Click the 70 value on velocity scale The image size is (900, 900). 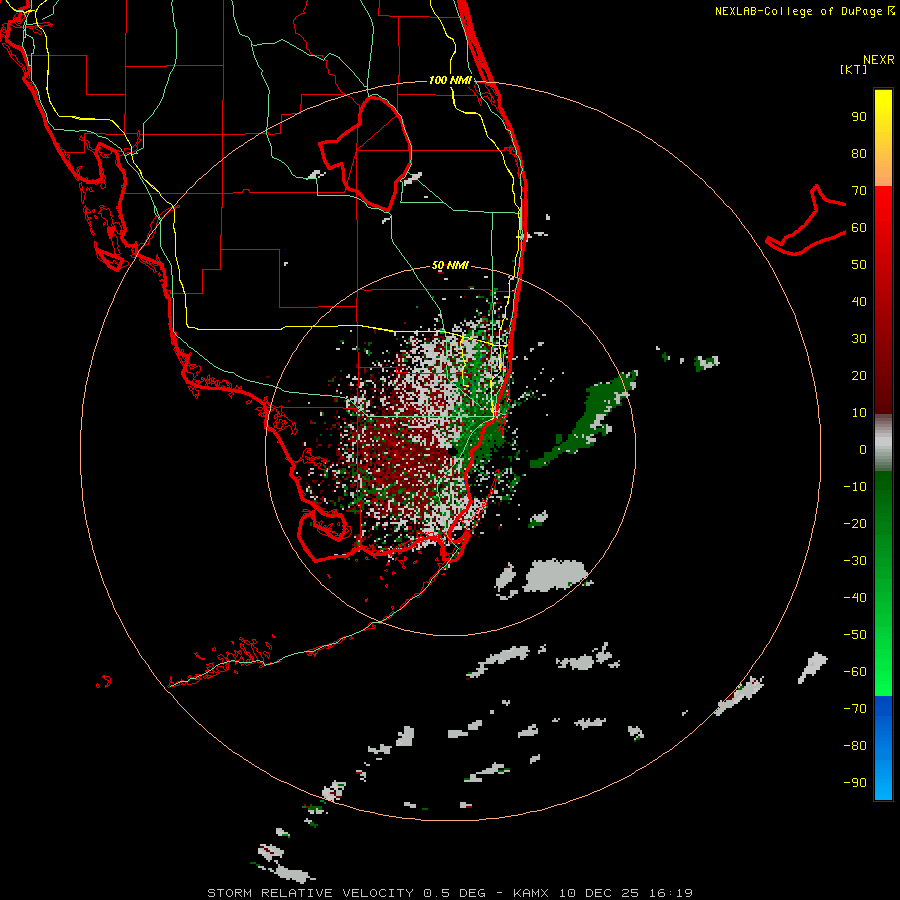point(859,191)
